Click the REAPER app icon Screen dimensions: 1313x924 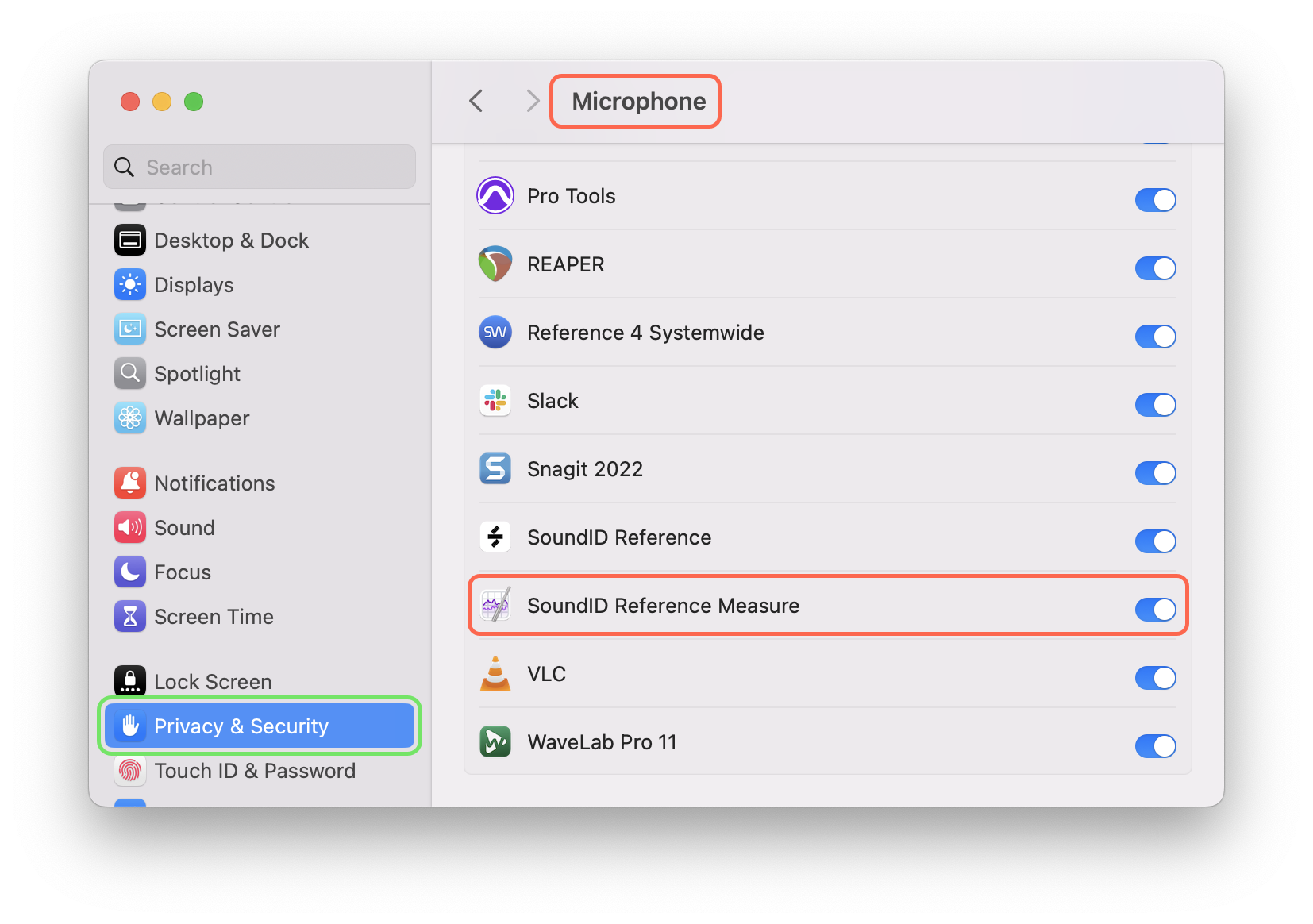tap(495, 264)
